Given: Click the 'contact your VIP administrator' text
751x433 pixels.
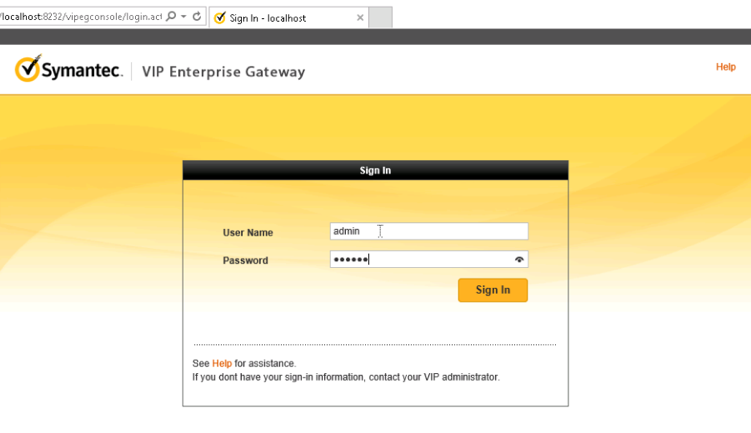Looking at the screenshot, I should (434, 377).
